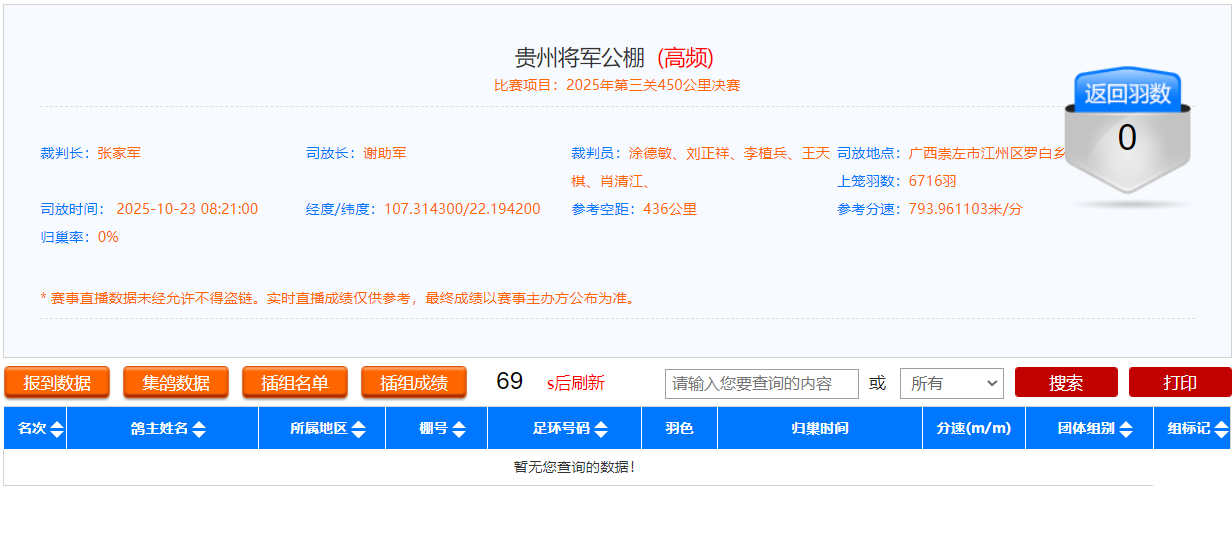Click sort arrows for 足环号码
This screenshot has height=540, width=1232.
click(x=601, y=429)
